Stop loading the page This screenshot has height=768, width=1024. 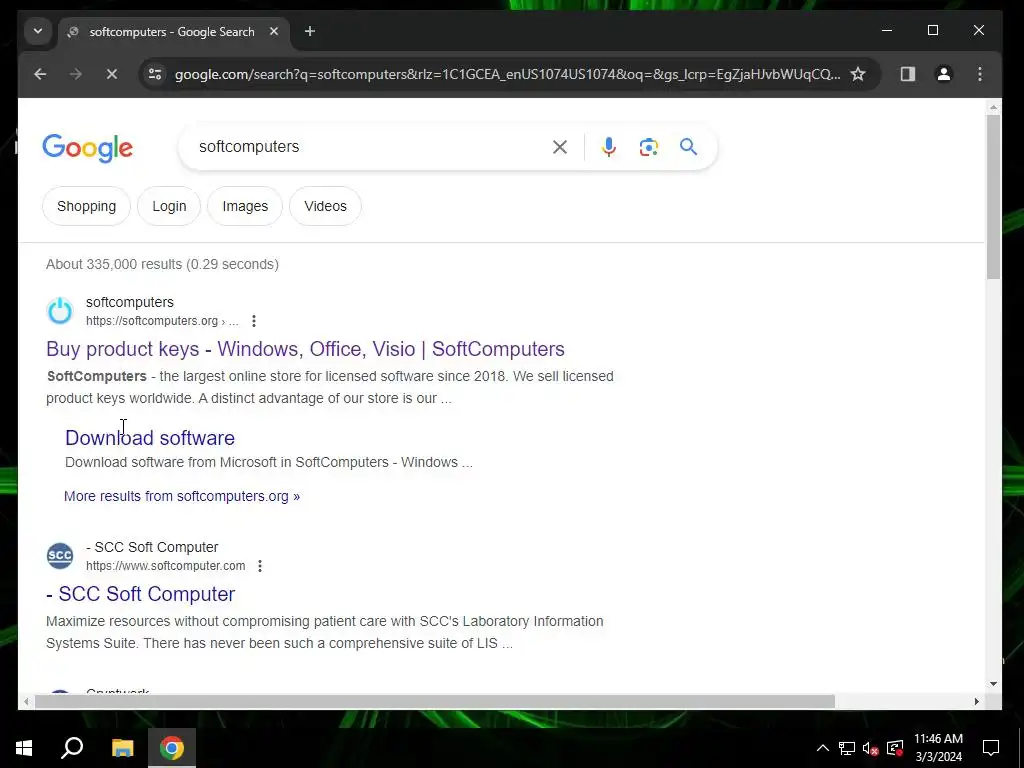[x=112, y=74]
